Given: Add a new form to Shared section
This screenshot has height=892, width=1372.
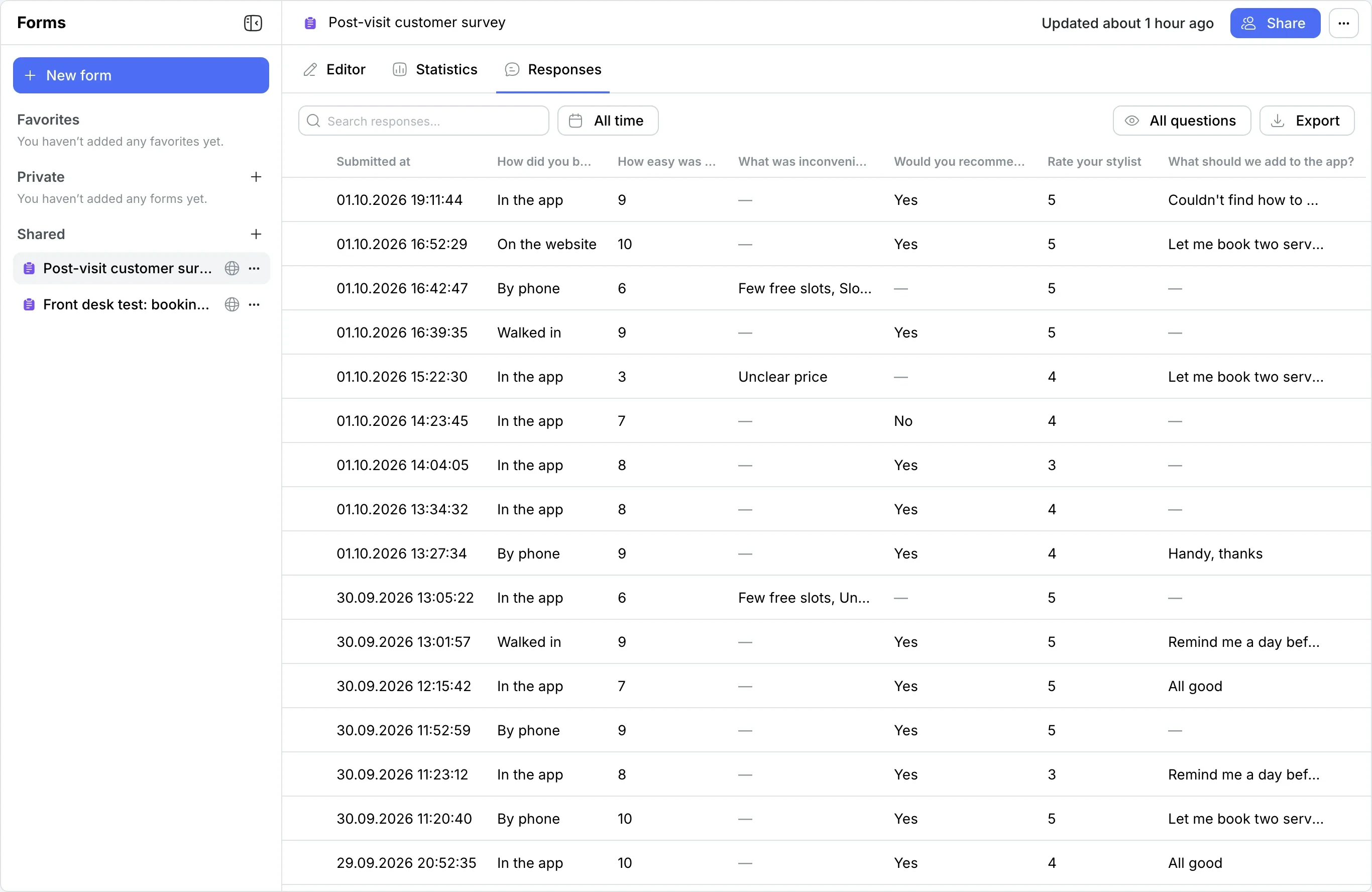Looking at the screenshot, I should point(256,234).
